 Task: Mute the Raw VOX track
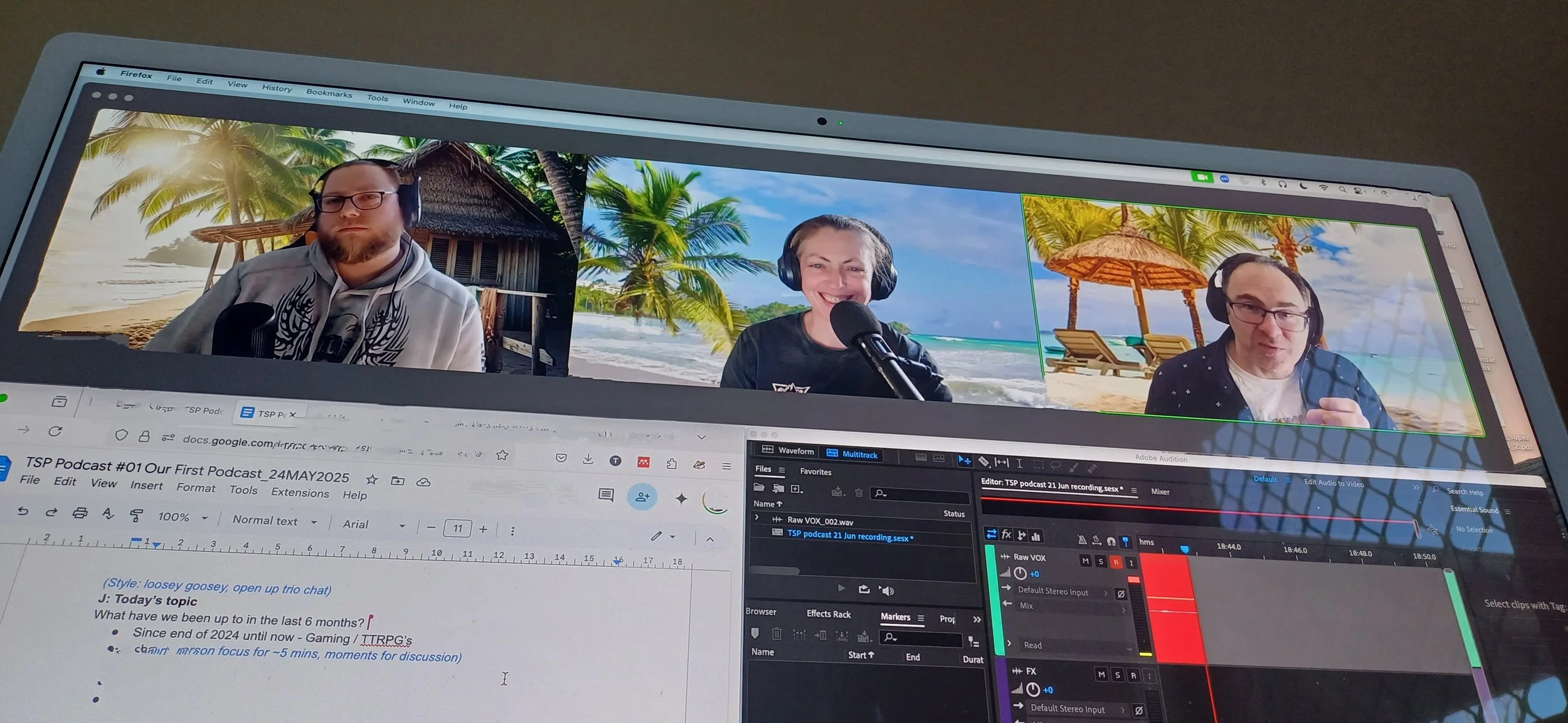pos(1086,561)
